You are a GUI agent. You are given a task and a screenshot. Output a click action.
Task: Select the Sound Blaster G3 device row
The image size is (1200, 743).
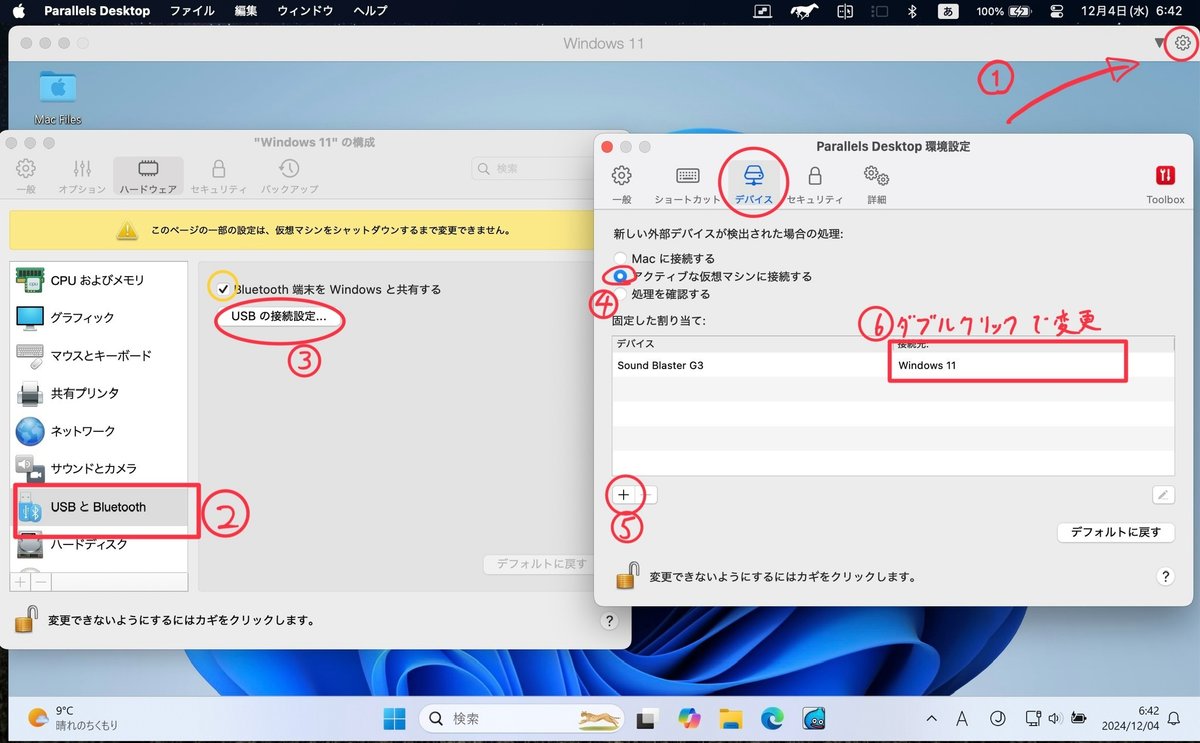pyautogui.click(x=893, y=365)
